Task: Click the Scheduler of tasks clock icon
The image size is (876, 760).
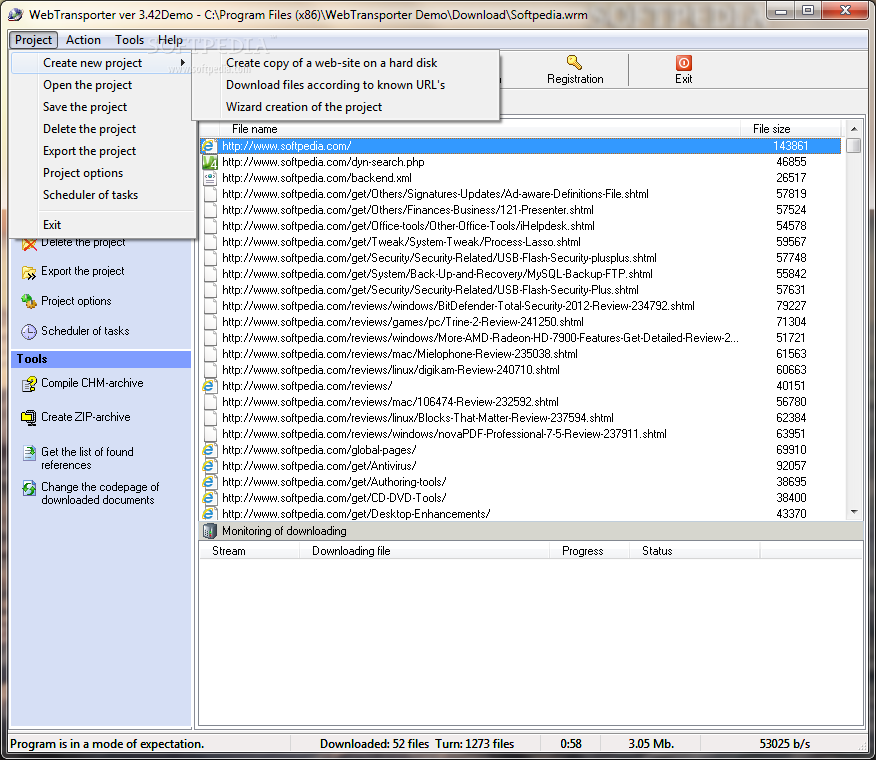Action: point(28,331)
